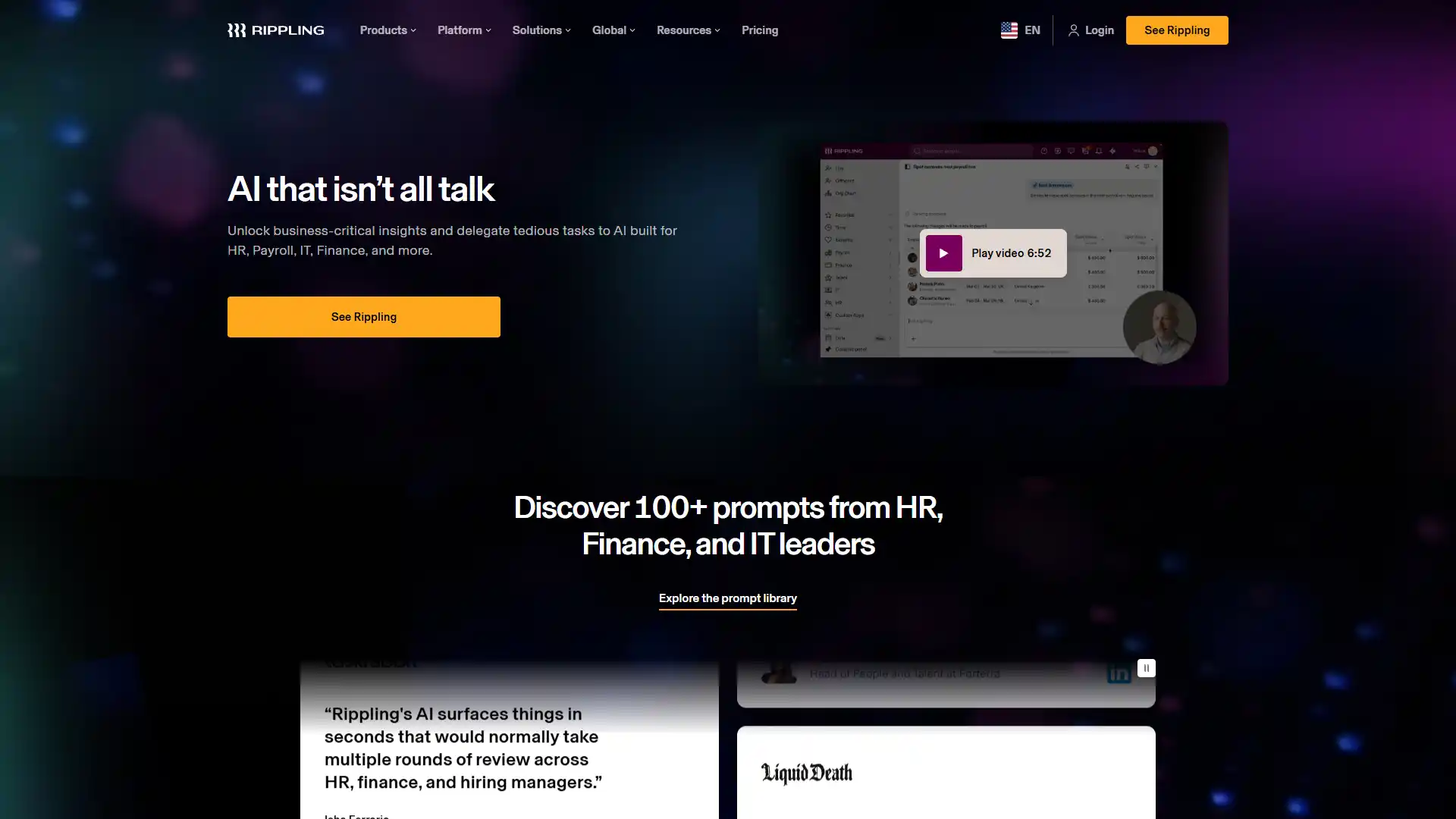Screen dimensions: 1456x819
Task: Open the Explore the prompt library link
Action: pyautogui.click(x=728, y=598)
